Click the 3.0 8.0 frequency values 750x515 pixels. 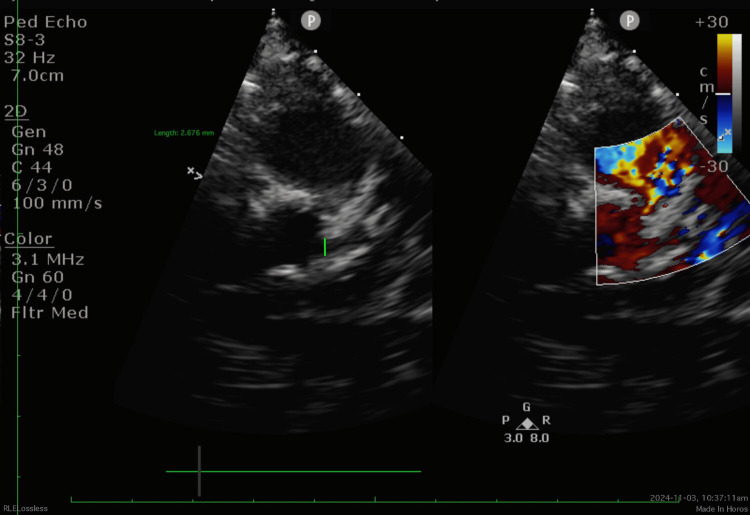pos(526,438)
